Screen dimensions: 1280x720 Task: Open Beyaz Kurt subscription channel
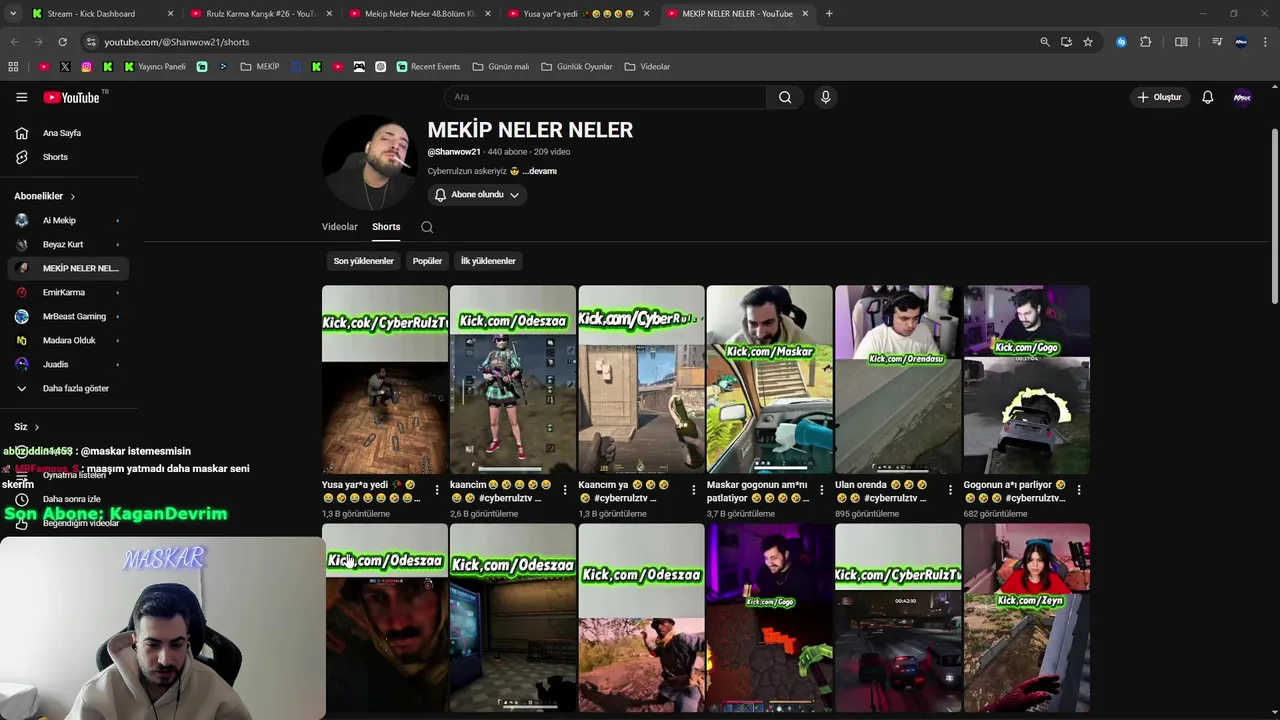tap(66, 244)
